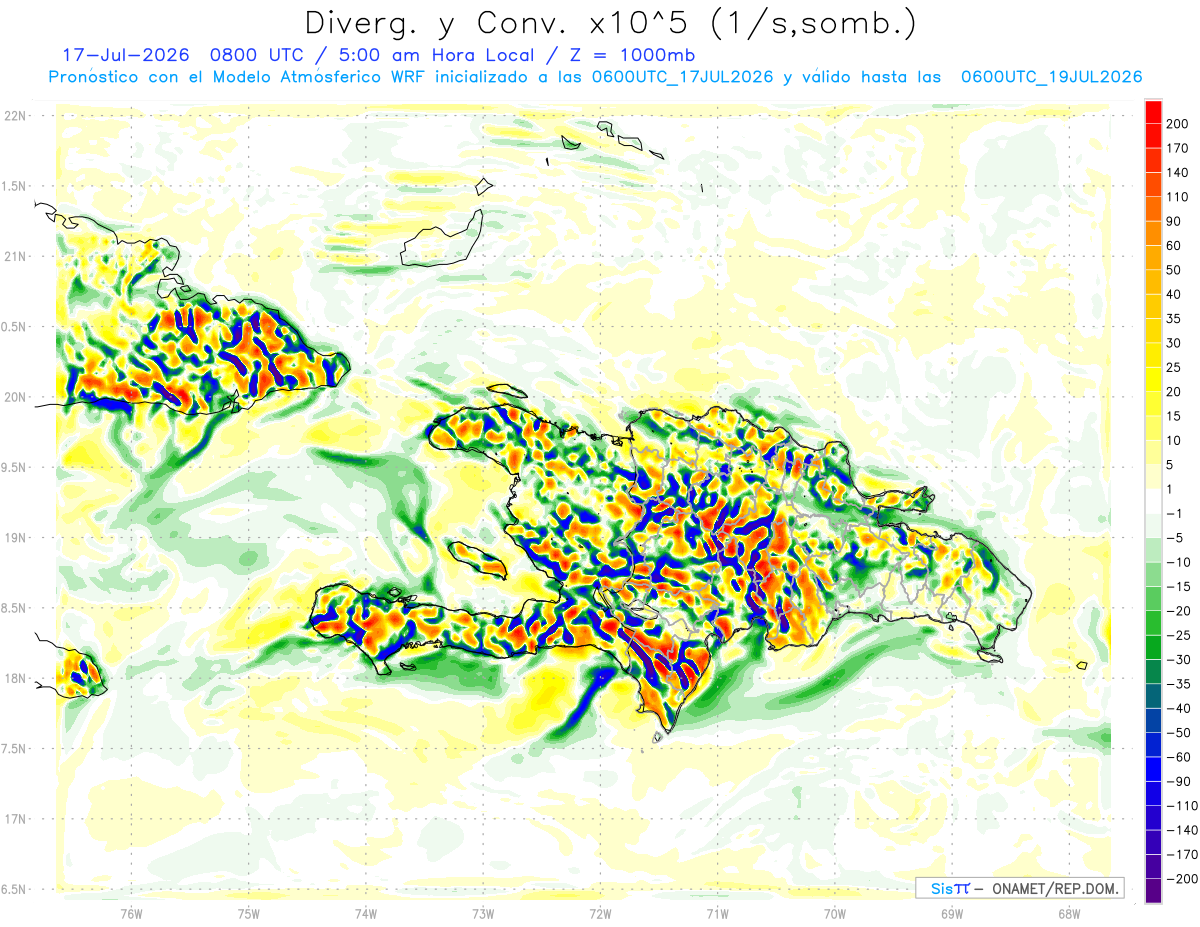
Task: Click the 74W longitude label
Action: 365,913
